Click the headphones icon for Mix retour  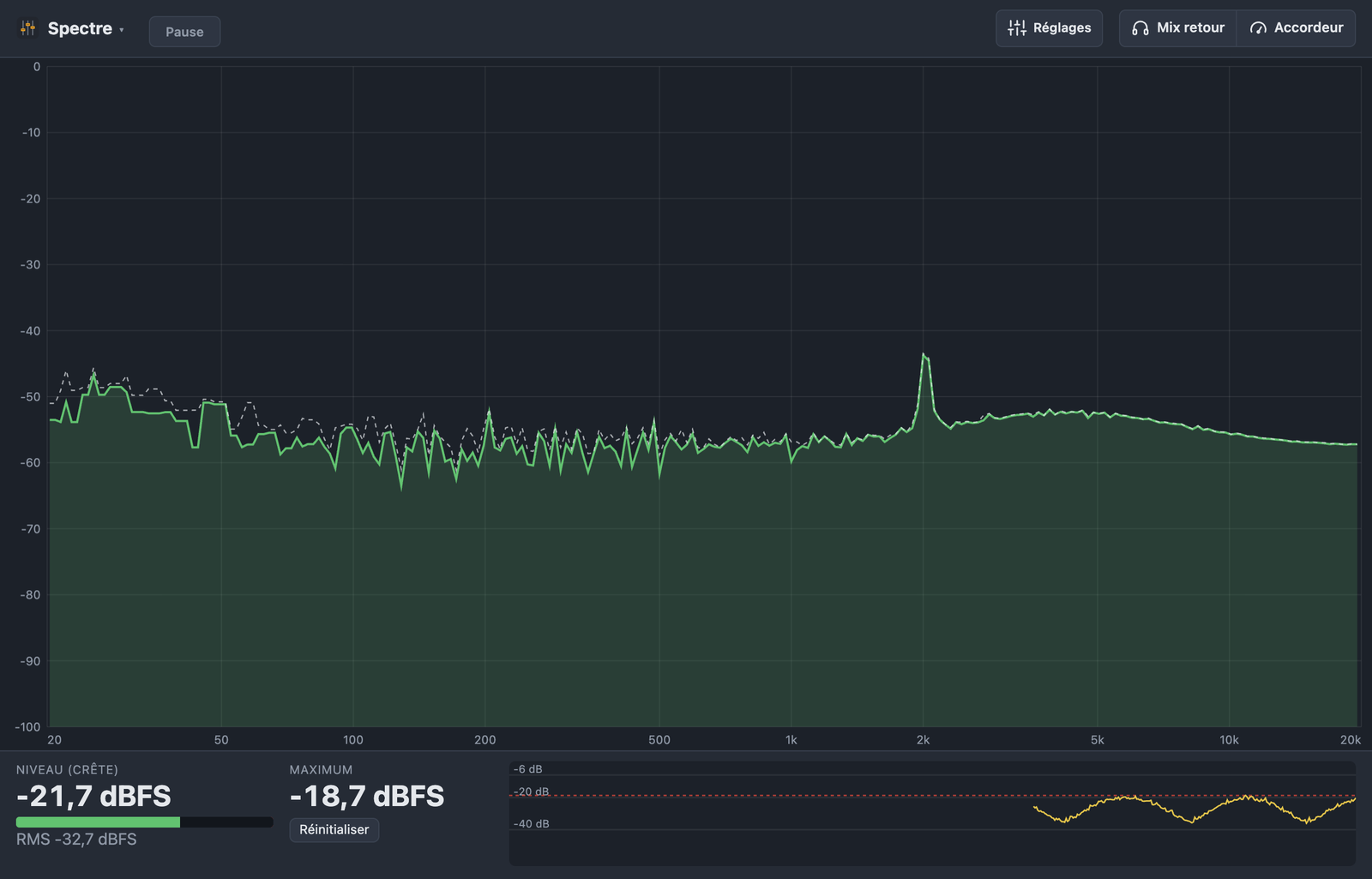point(1140,28)
